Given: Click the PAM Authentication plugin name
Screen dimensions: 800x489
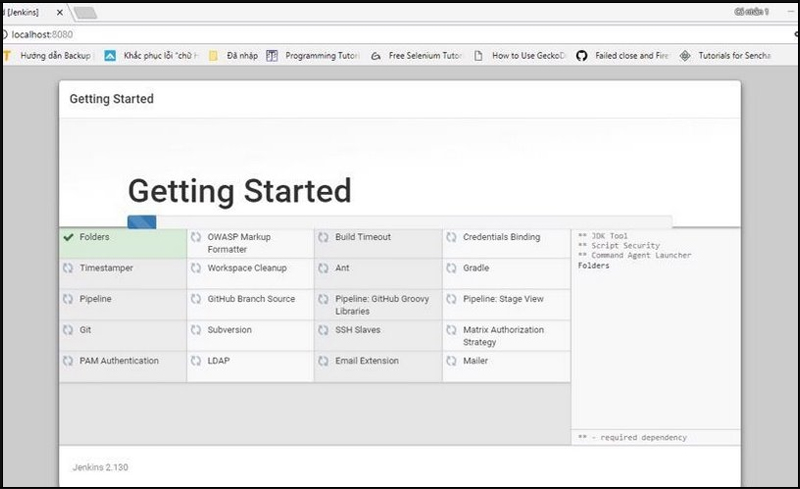Looking at the screenshot, I should coord(119,361).
